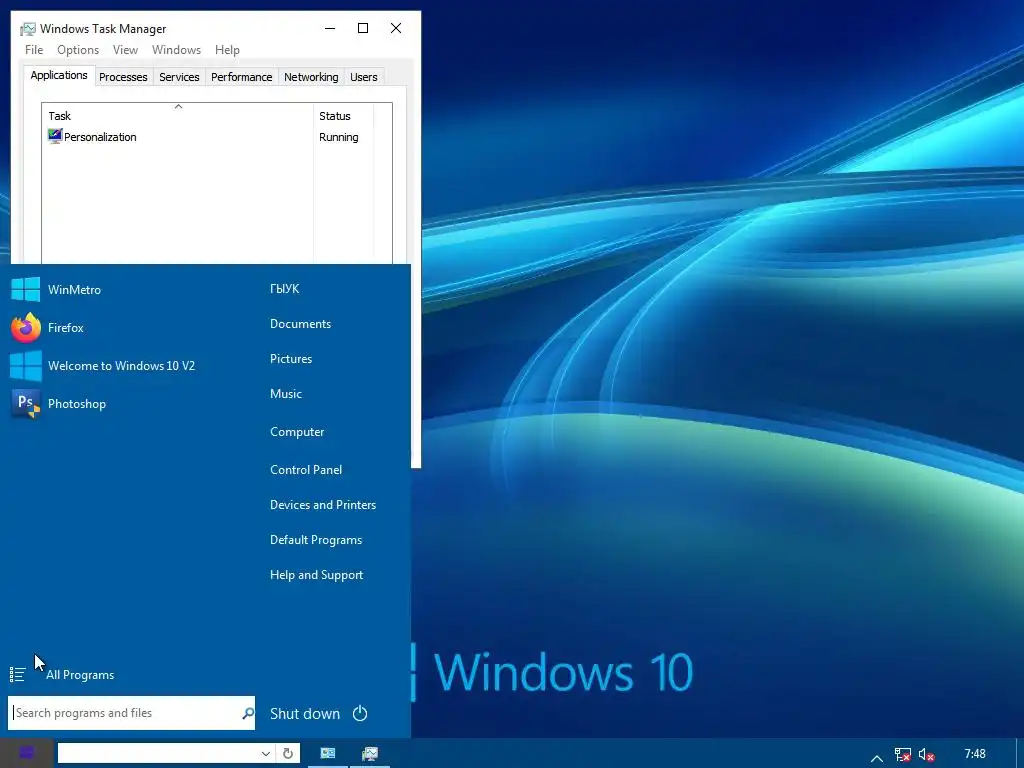Select the Personalization task row

(x=208, y=136)
